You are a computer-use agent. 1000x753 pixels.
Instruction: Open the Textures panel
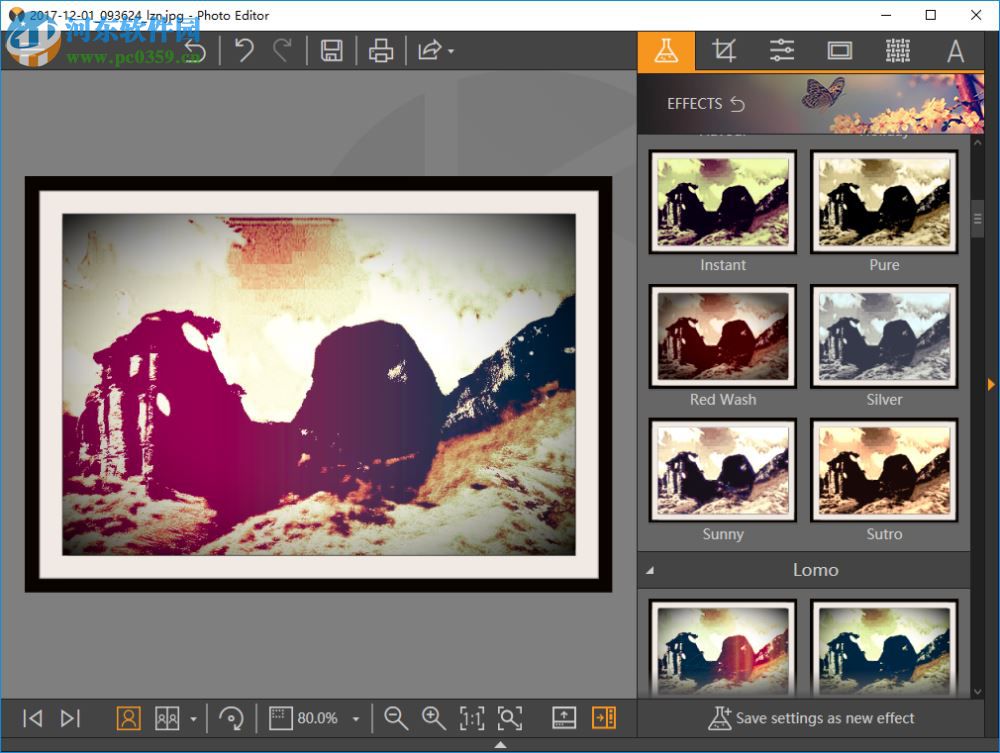coord(897,51)
